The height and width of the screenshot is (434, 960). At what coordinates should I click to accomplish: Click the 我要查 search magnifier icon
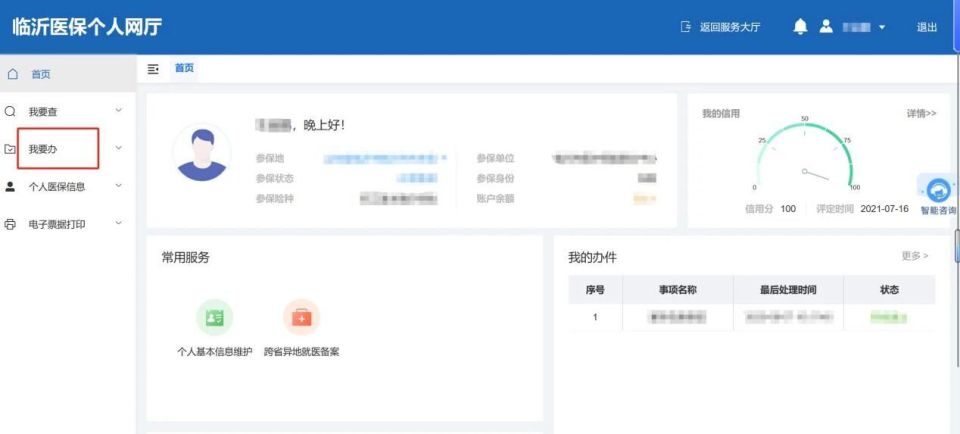[x=10, y=111]
